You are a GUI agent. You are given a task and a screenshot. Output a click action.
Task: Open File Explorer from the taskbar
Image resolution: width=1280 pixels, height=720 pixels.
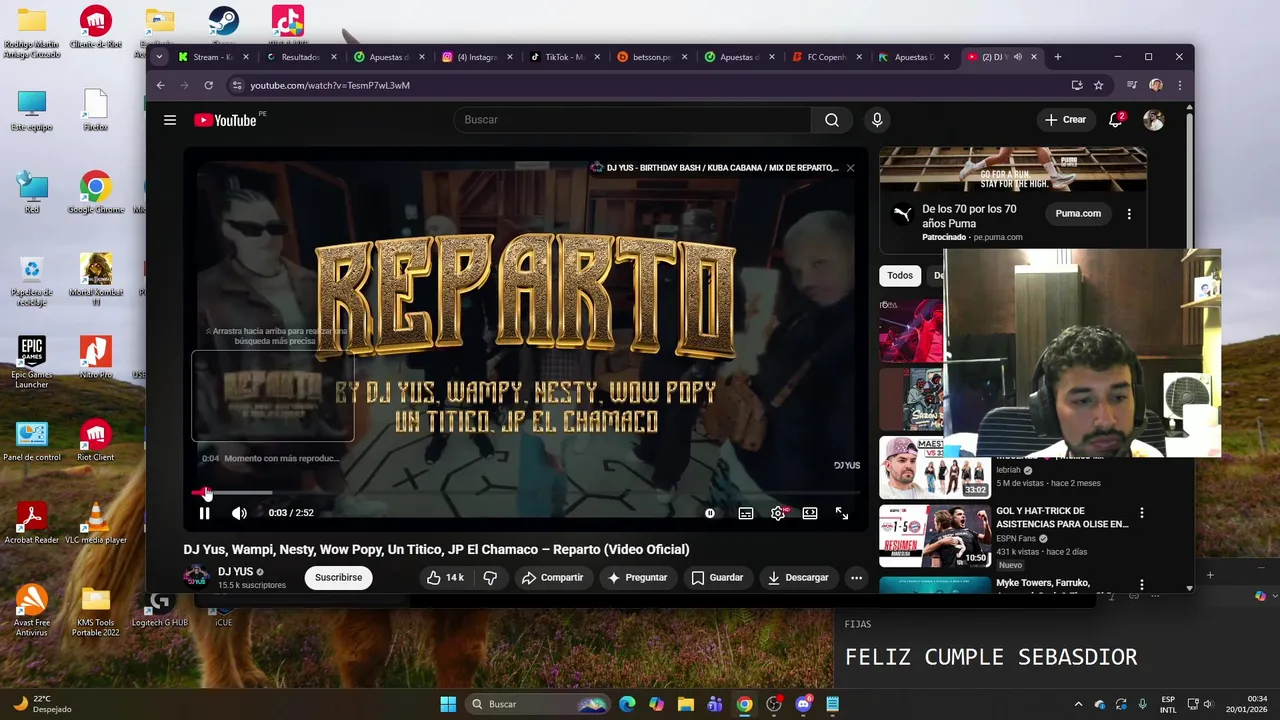click(685, 704)
